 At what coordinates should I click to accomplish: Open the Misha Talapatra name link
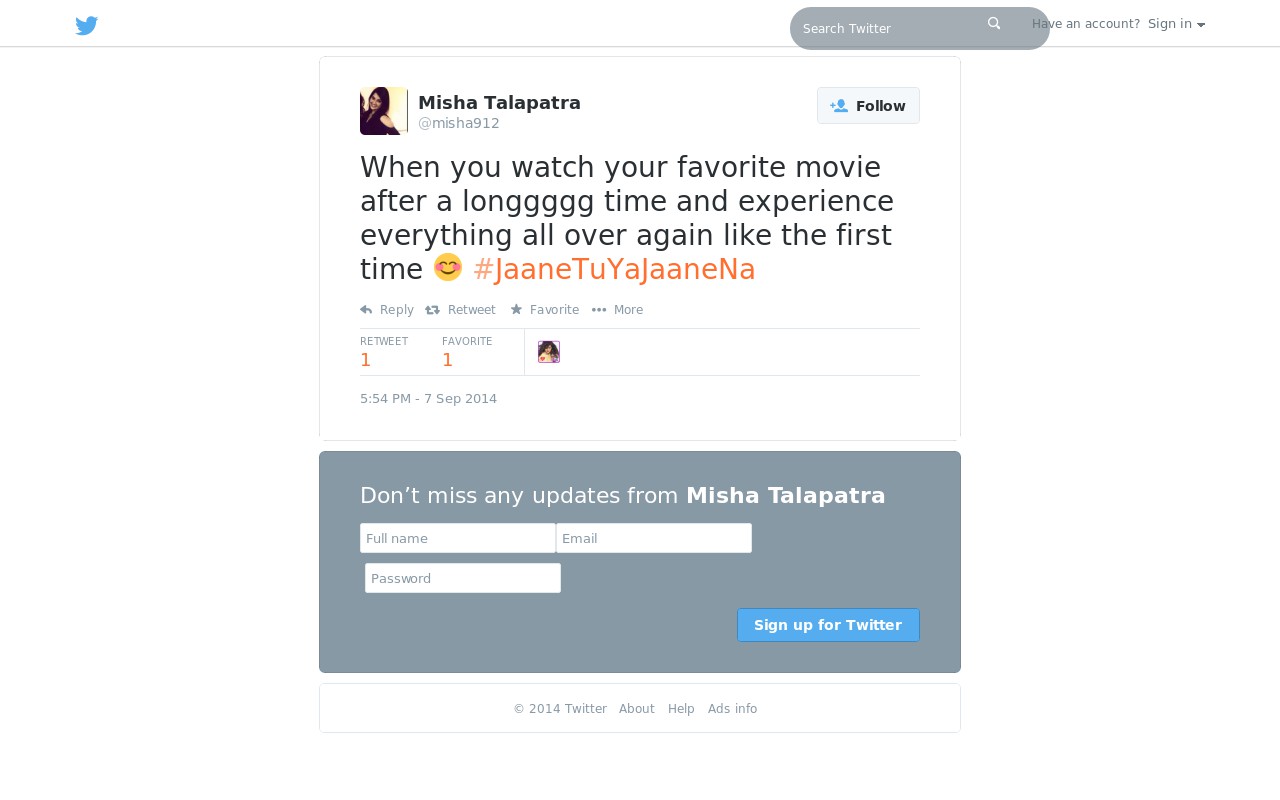499,102
